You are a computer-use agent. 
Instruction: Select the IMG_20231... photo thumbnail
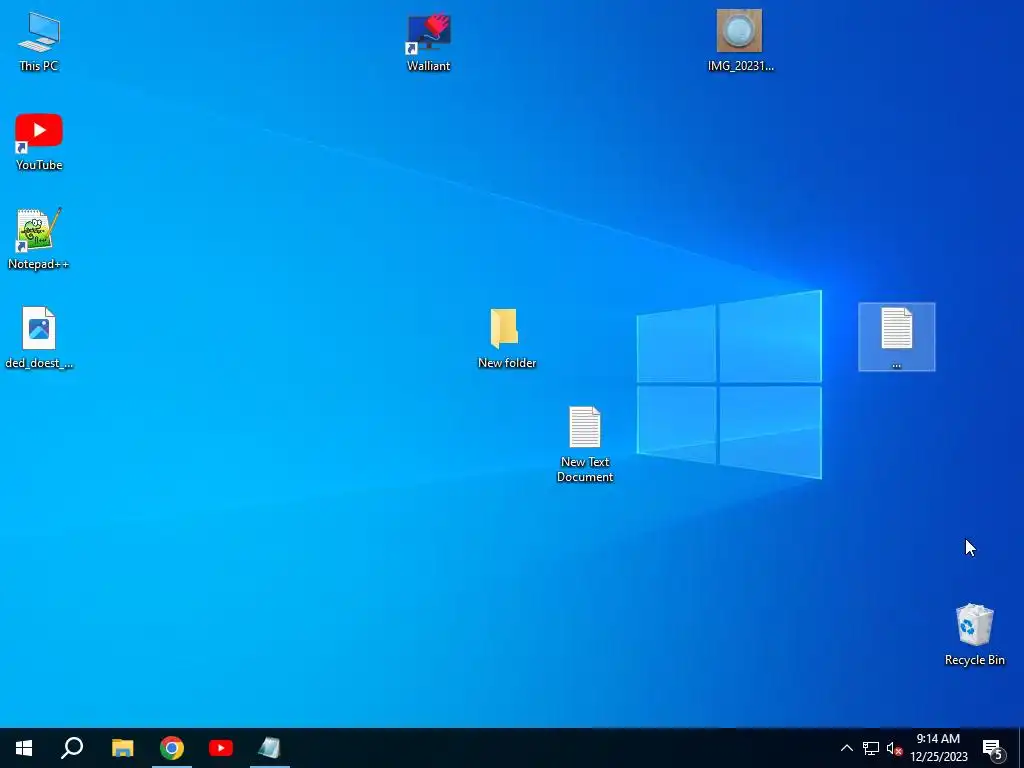(740, 40)
